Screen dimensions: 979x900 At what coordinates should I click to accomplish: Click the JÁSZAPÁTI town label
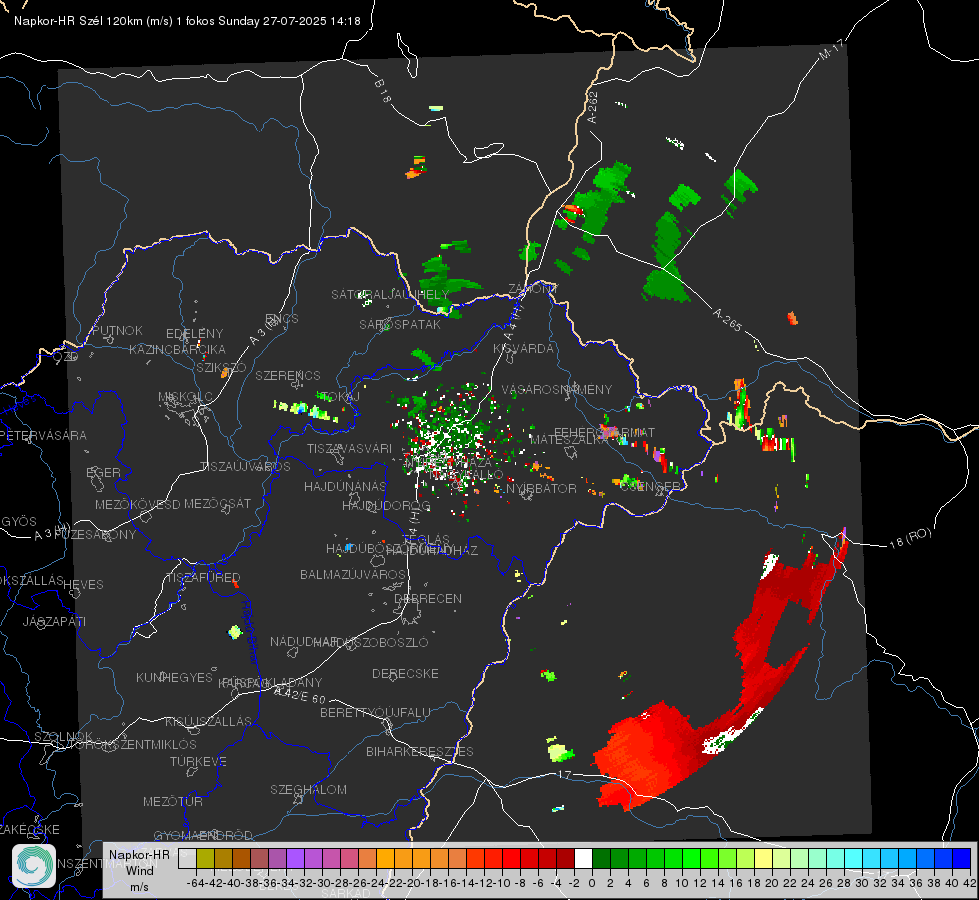click(54, 621)
